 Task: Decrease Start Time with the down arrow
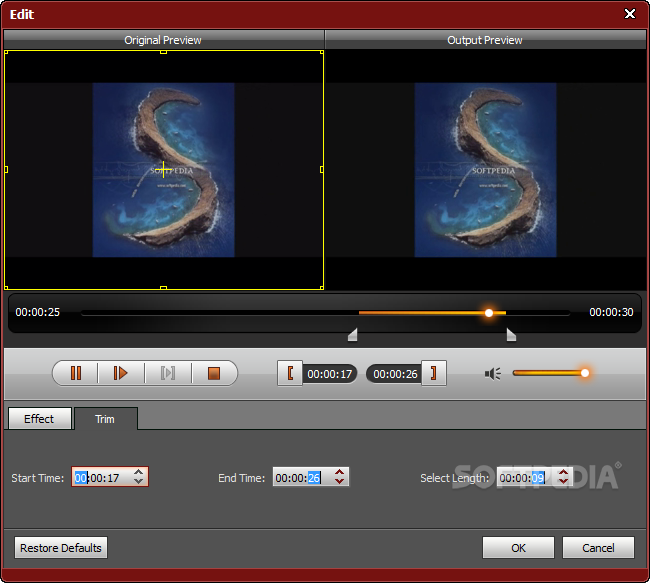[139, 481]
